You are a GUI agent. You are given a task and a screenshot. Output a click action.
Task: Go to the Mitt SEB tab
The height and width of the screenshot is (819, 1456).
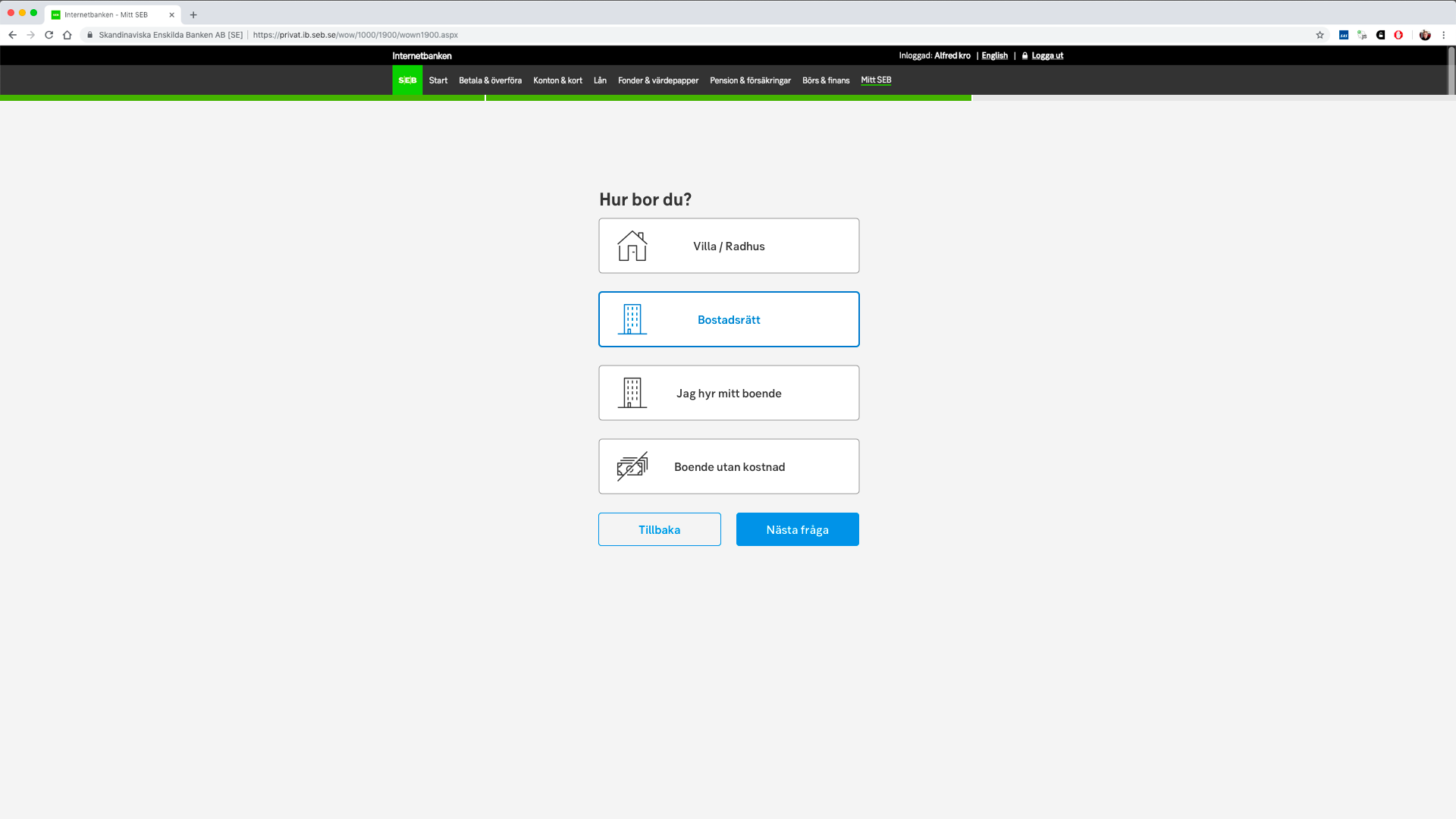tap(876, 80)
